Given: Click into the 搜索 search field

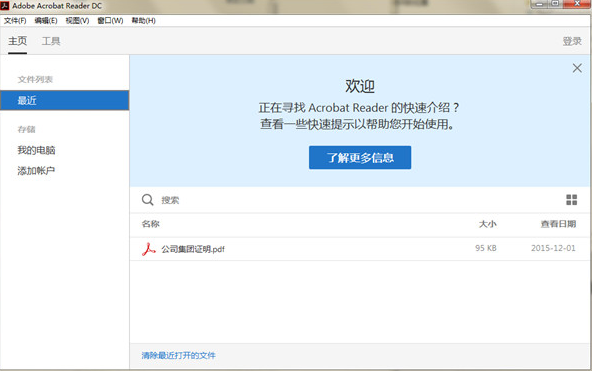Looking at the screenshot, I should 359,200.
